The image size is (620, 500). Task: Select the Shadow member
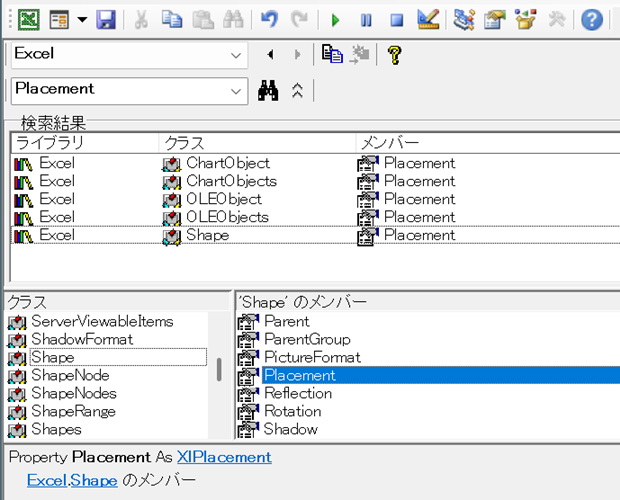pos(429,429)
